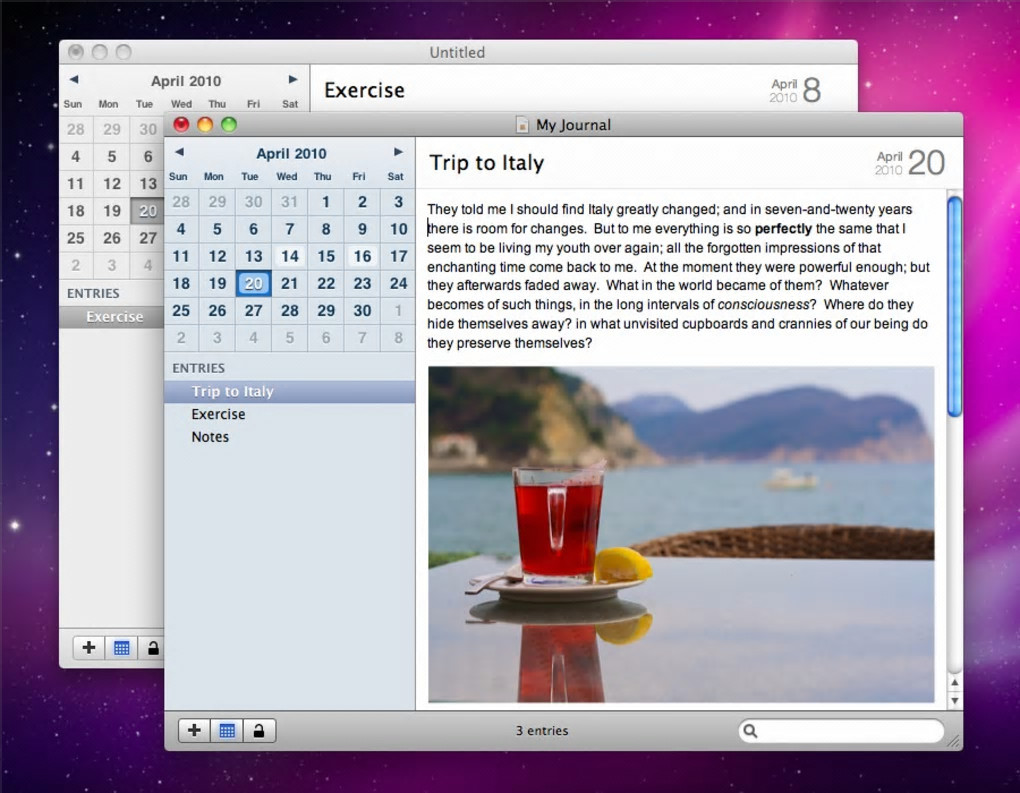Select April 20 in My Journal calendar
Image resolution: width=1020 pixels, height=793 pixels.
(x=253, y=283)
